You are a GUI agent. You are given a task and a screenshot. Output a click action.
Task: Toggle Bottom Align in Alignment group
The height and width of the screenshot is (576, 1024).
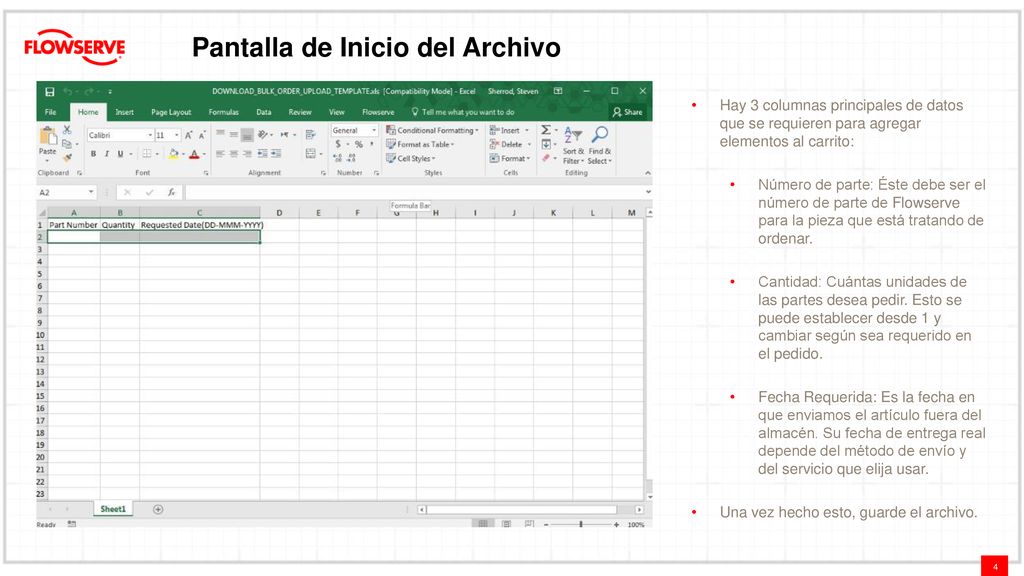[247, 135]
